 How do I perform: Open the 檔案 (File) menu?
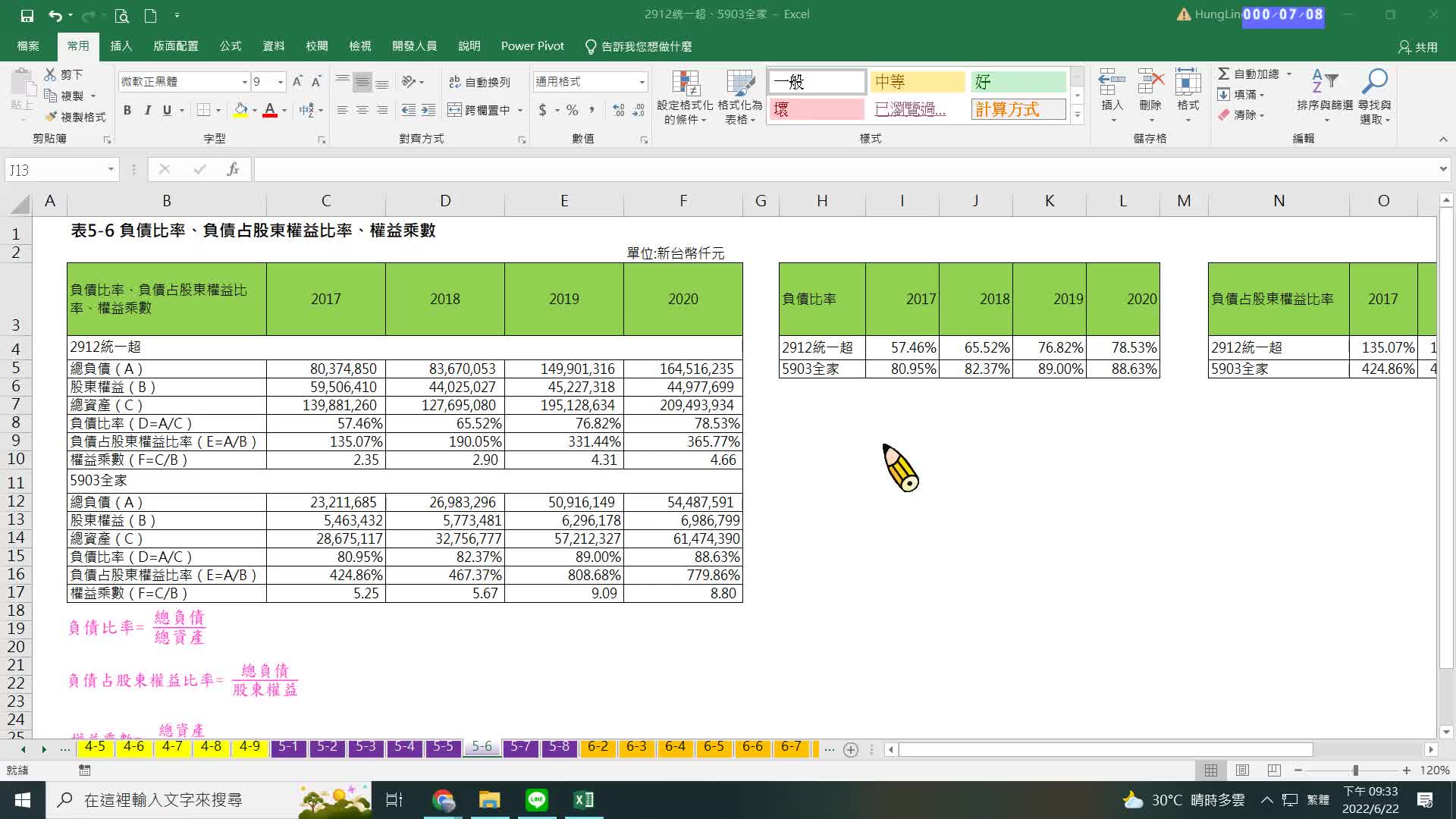[28, 46]
